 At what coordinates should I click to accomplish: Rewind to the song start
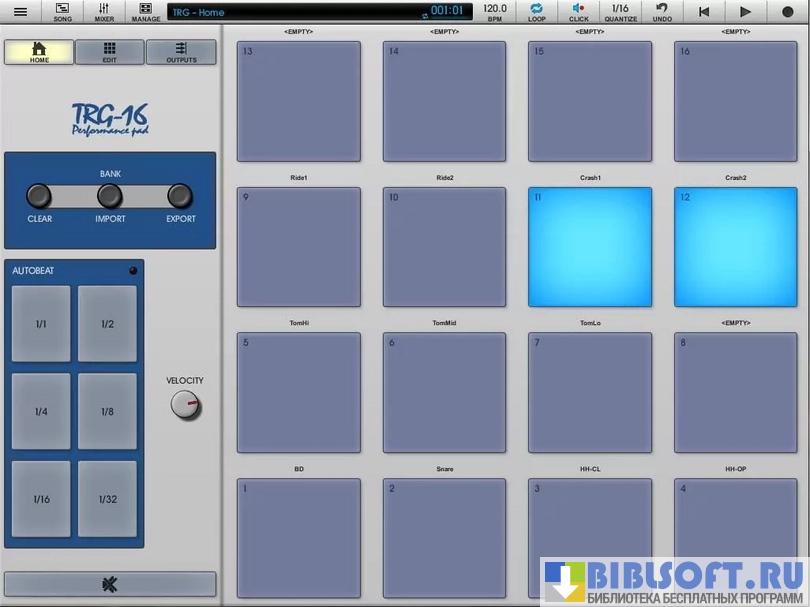[704, 12]
